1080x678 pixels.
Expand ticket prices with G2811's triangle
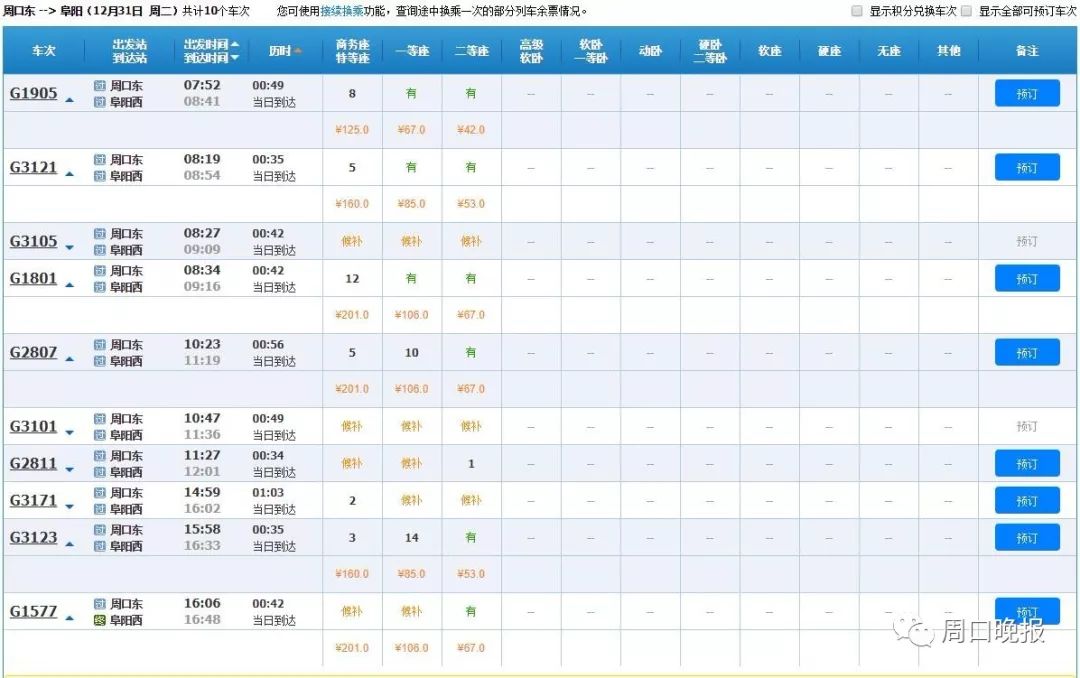[x=69, y=469]
